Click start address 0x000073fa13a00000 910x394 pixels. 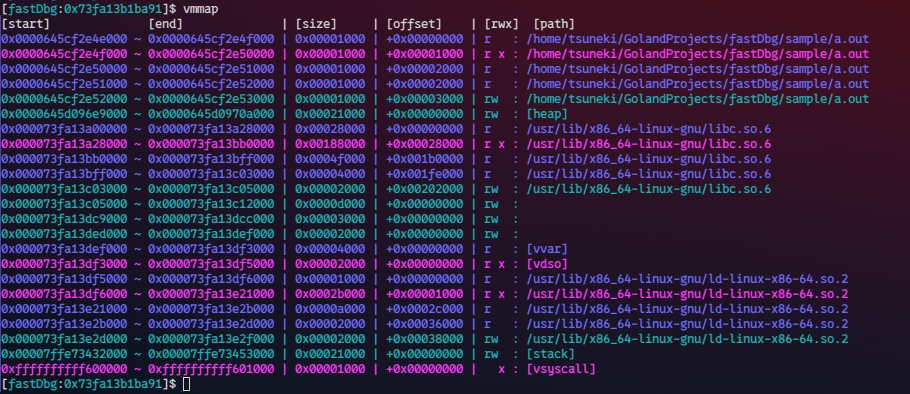(63, 129)
